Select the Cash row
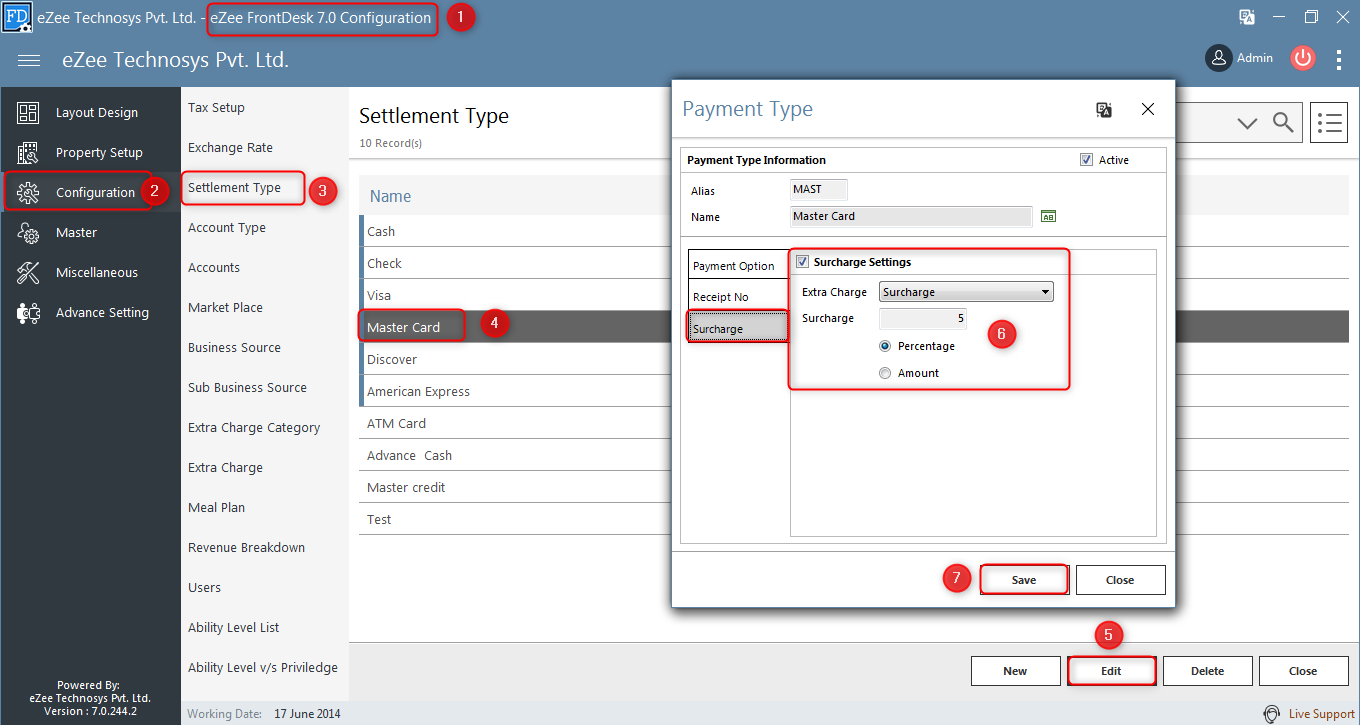 click(516, 231)
